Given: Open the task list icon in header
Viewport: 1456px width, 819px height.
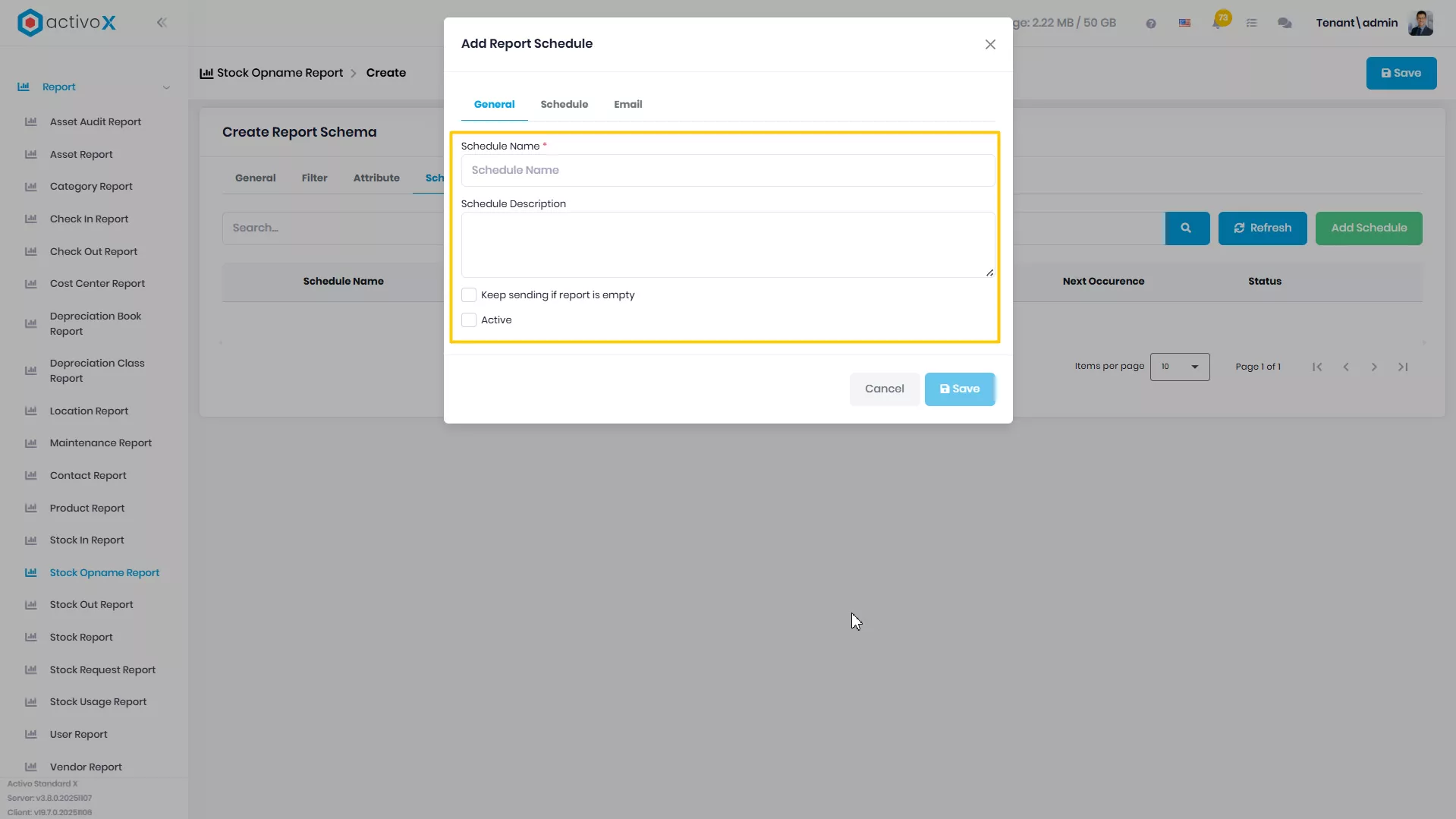Looking at the screenshot, I should 1252,24.
